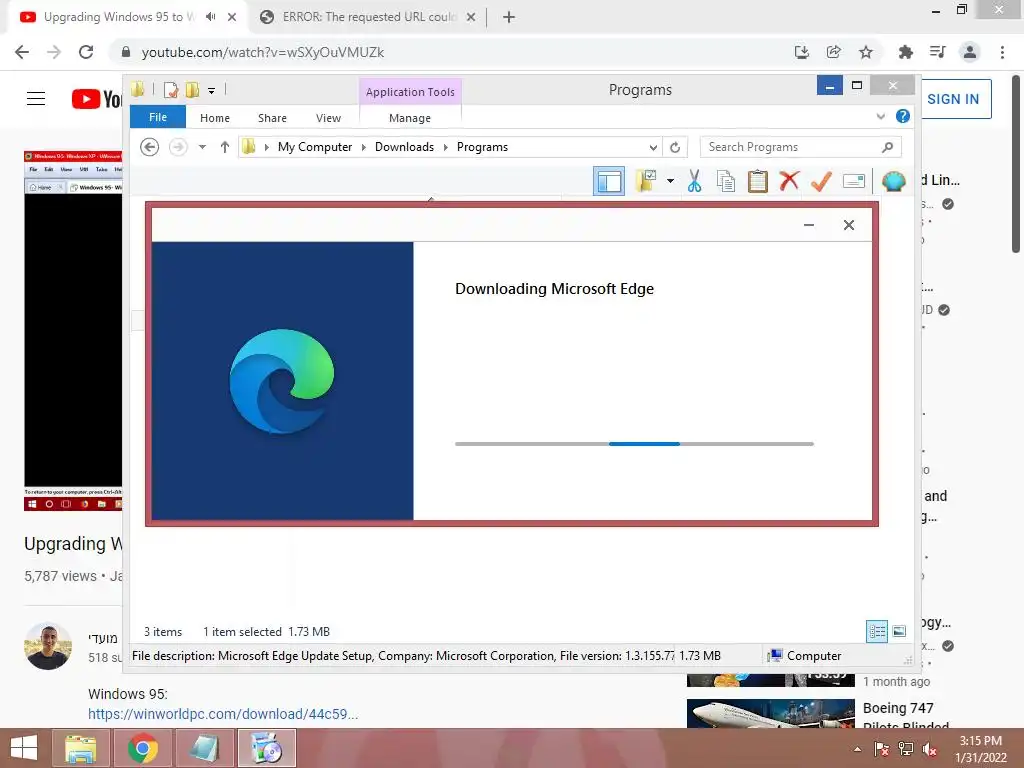Open Explorer Help question mark icon

(x=903, y=116)
